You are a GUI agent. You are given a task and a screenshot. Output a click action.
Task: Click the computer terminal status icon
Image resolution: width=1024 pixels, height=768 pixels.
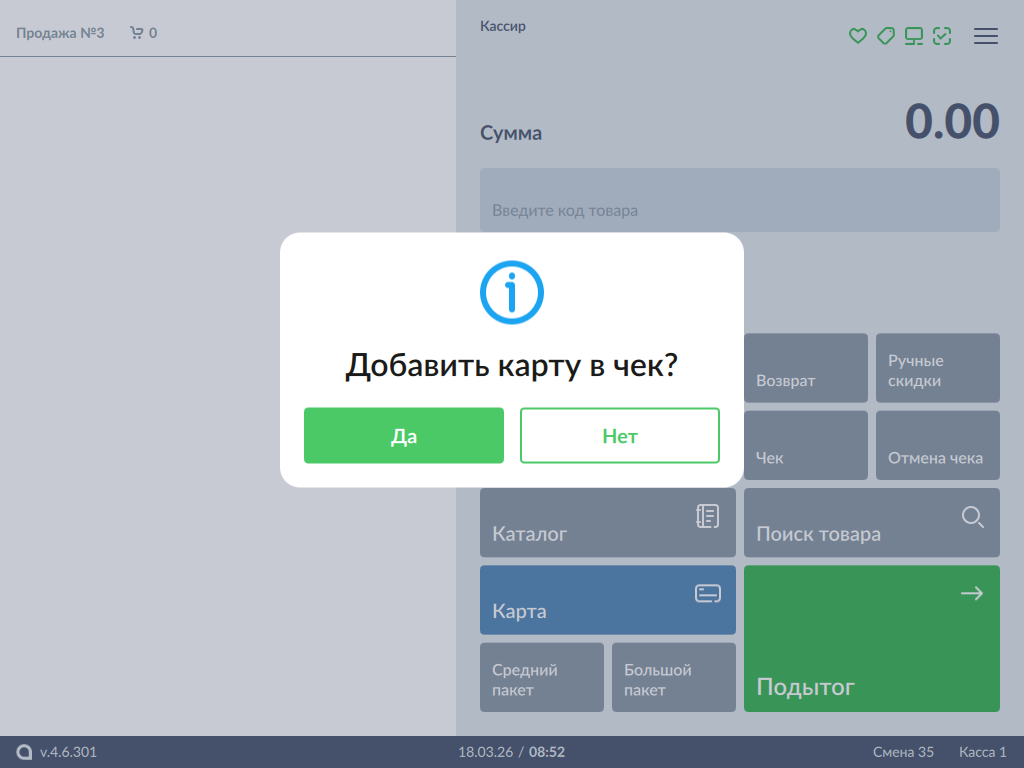[913, 36]
